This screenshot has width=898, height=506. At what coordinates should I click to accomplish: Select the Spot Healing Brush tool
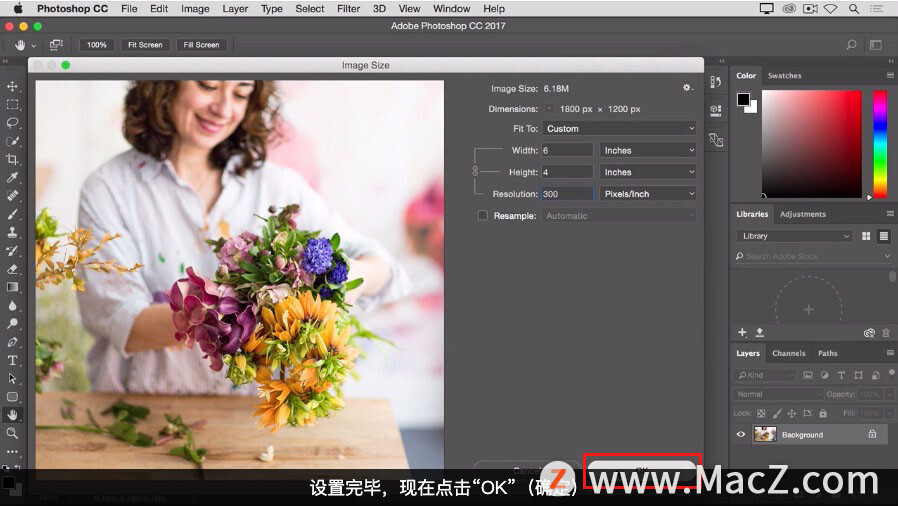pos(12,196)
